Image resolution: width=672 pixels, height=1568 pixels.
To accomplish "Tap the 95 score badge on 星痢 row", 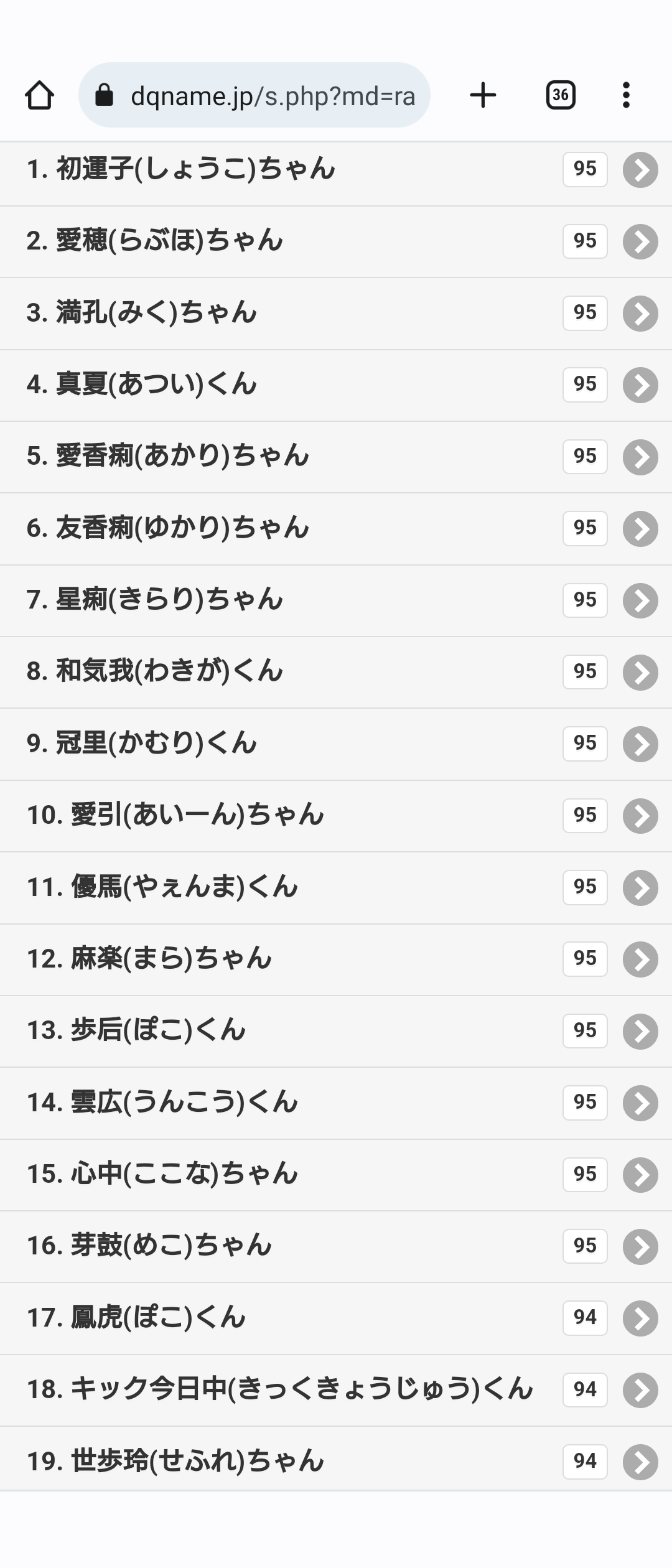I will tap(585, 600).
